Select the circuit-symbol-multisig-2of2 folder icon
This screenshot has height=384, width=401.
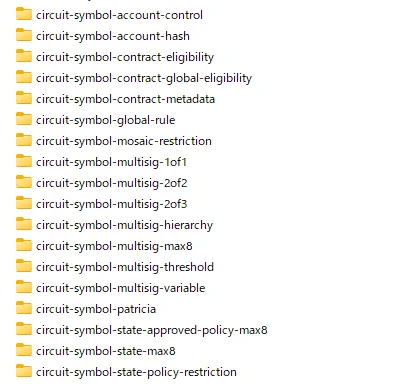pos(24,182)
